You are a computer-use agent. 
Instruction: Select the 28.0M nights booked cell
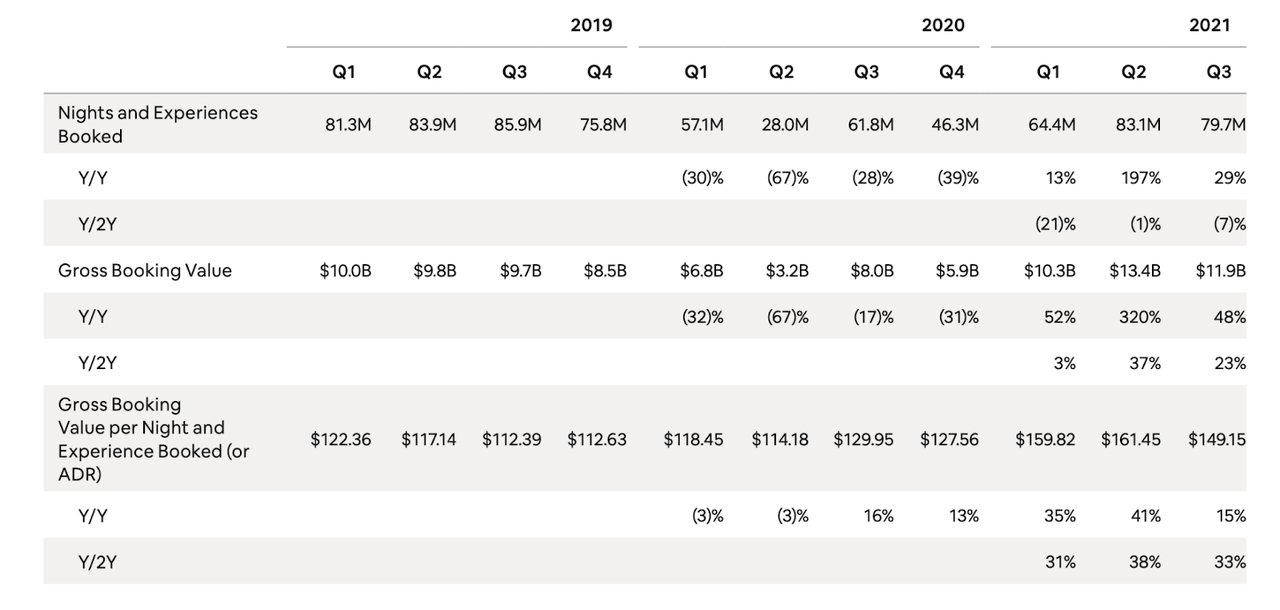click(787, 125)
